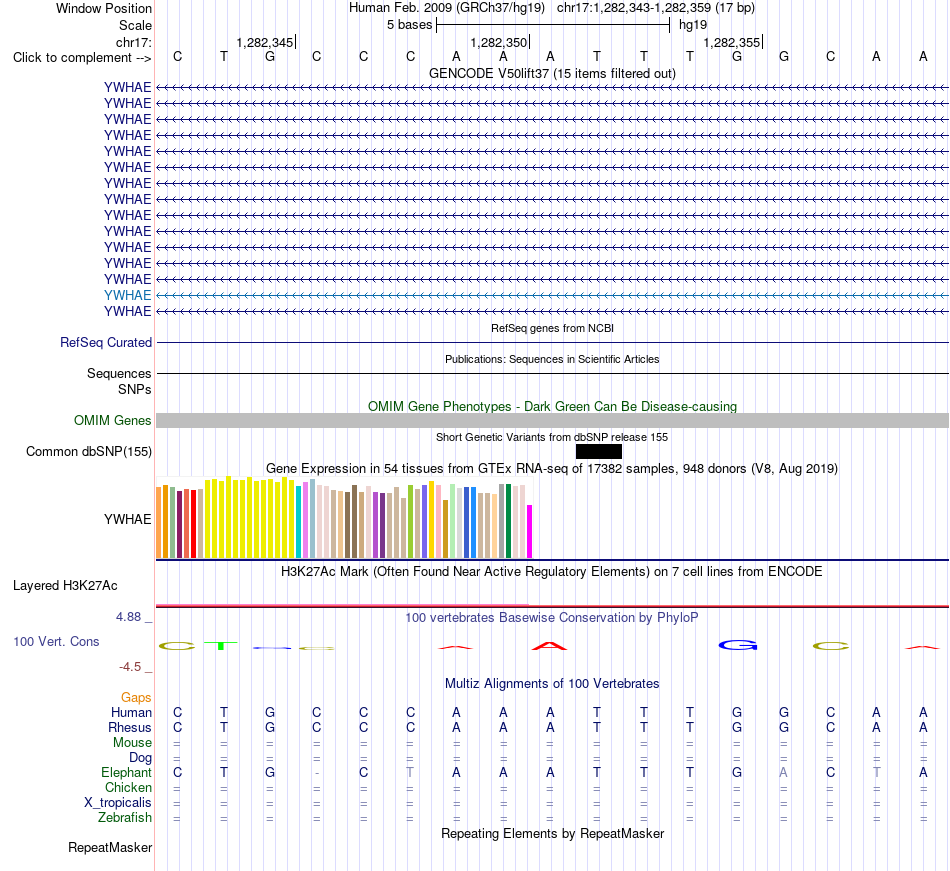Click the 'Short Genetic Variants from dbSNP release 155' title
Screen dimensions: 950x871
click(552, 437)
